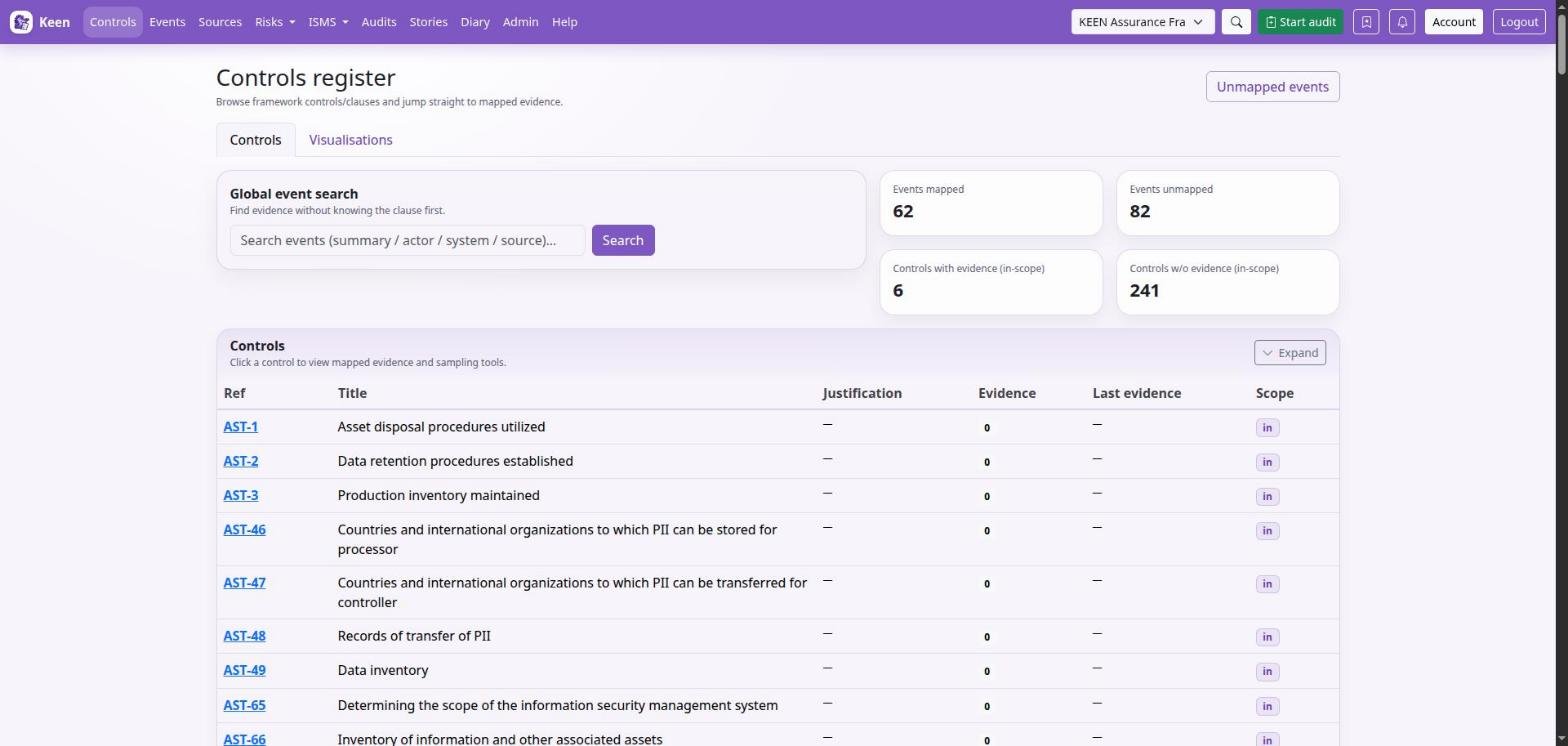Viewport: 1568px width, 746px height.
Task: Click Controls with evidence card showing 6
Action: [991, 282]
